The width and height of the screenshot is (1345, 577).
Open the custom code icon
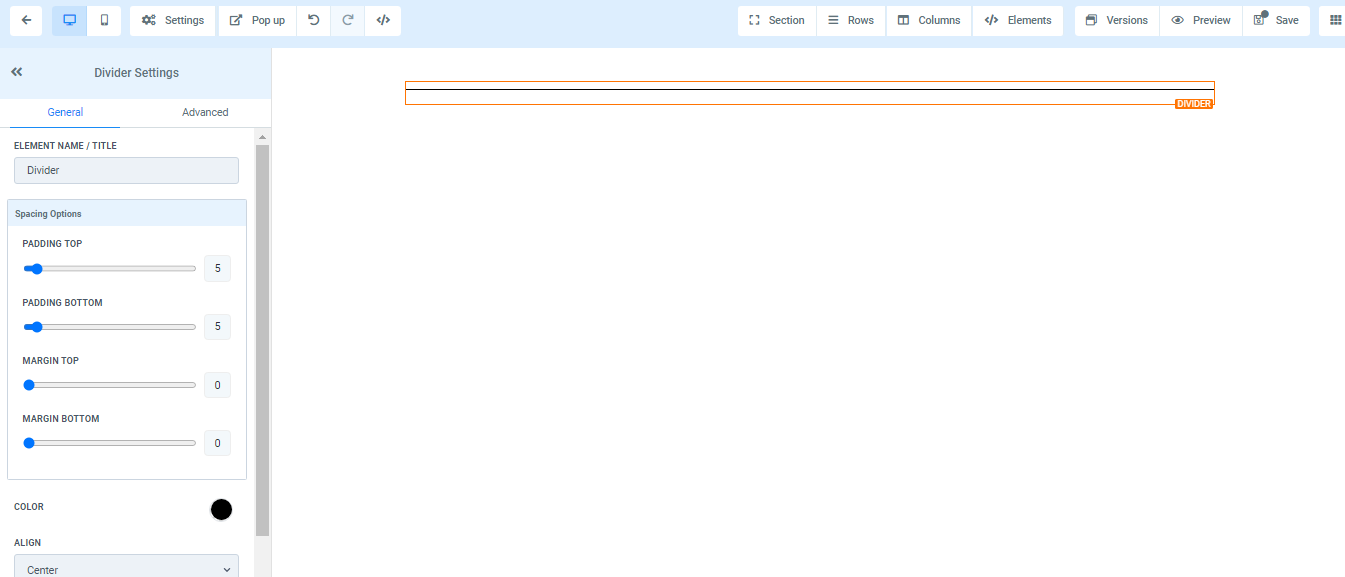click(x=383, y=20)
